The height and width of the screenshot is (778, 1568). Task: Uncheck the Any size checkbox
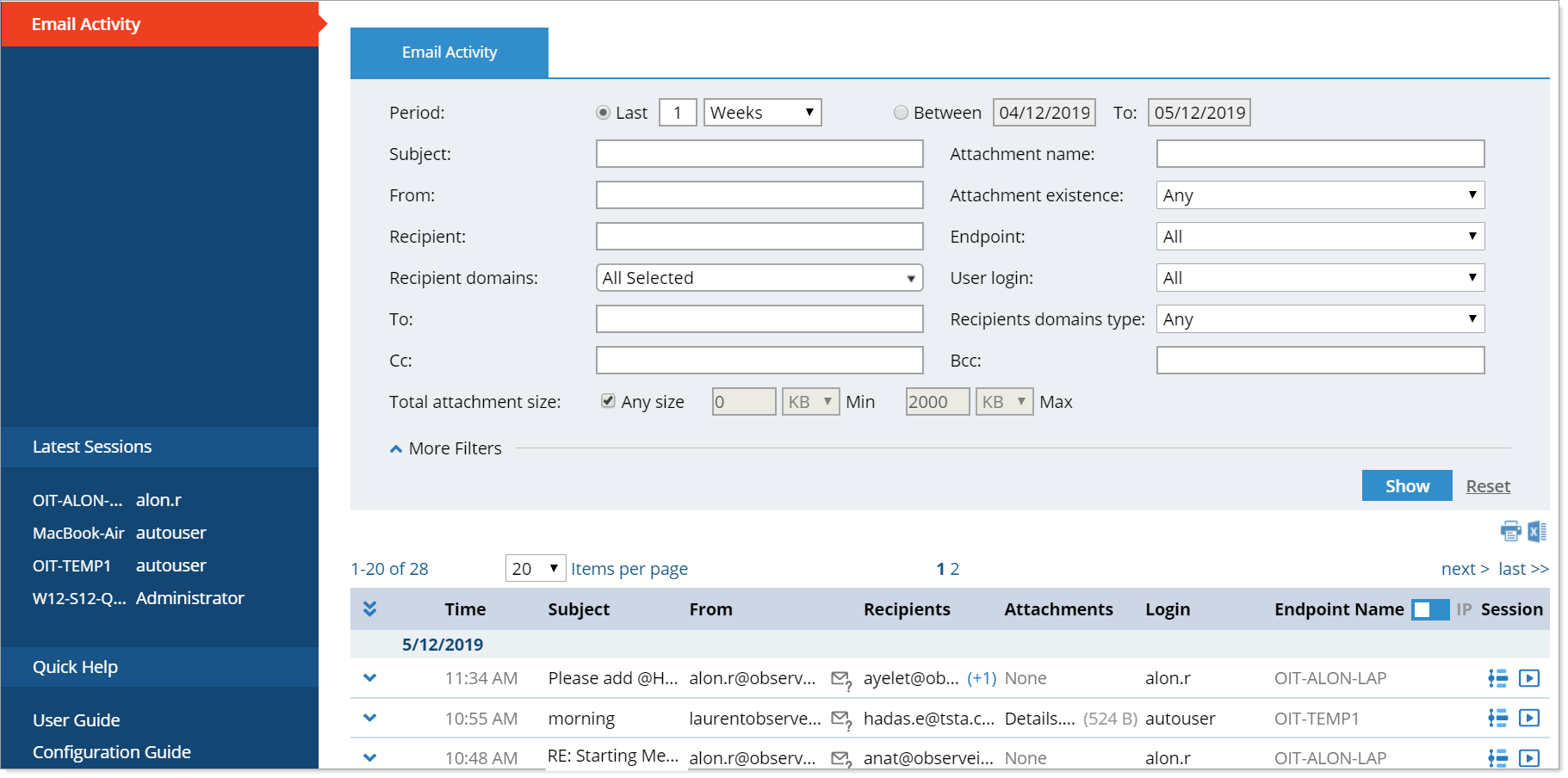point(608,401)
